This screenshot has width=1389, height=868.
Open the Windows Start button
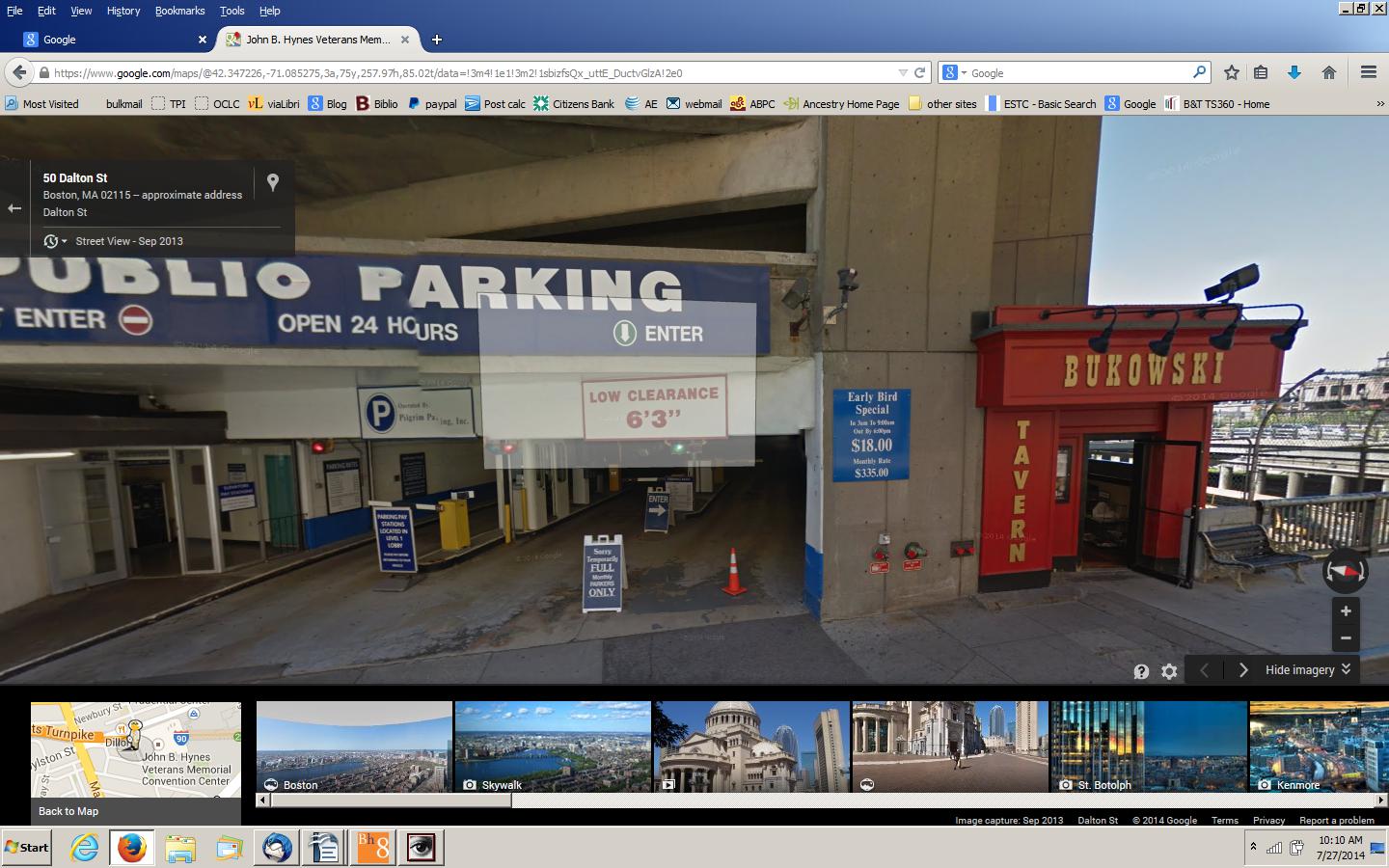coord(27,848)
